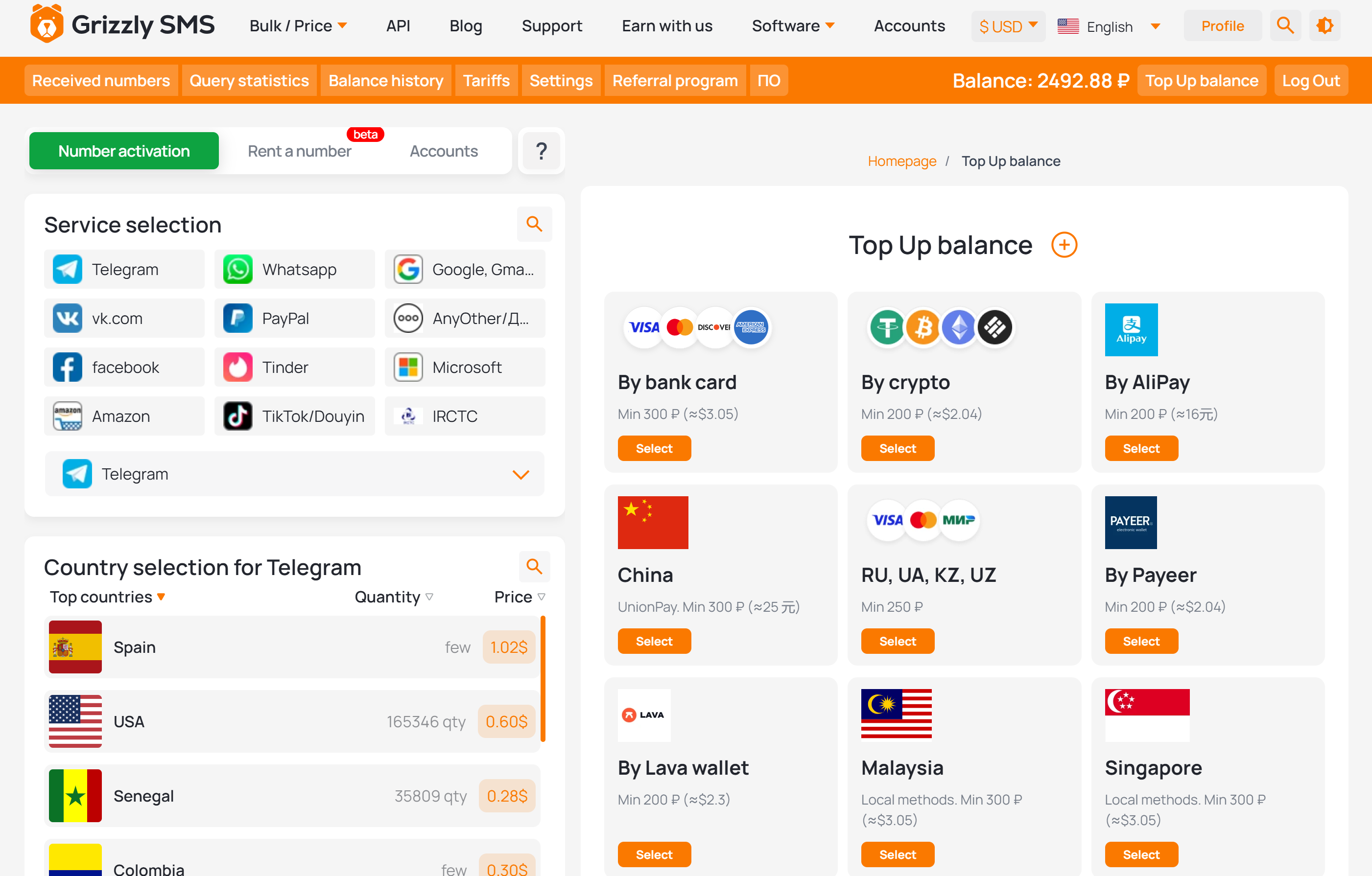Choose the PayPal service tile
The height and width of the screenshot is (876, 1372).
point(295,319)
